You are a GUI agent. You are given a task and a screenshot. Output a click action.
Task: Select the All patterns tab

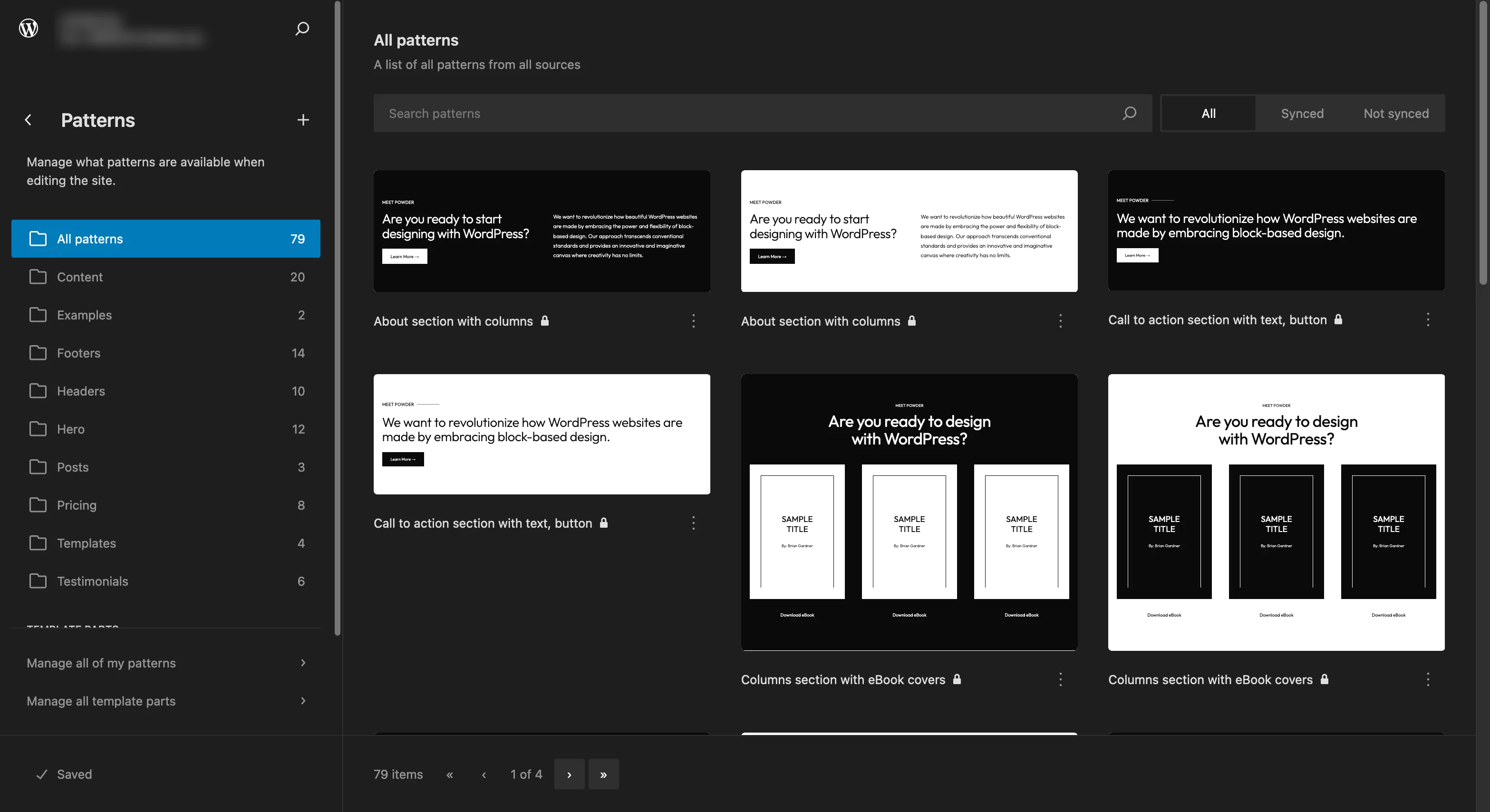tap(165, 238)
